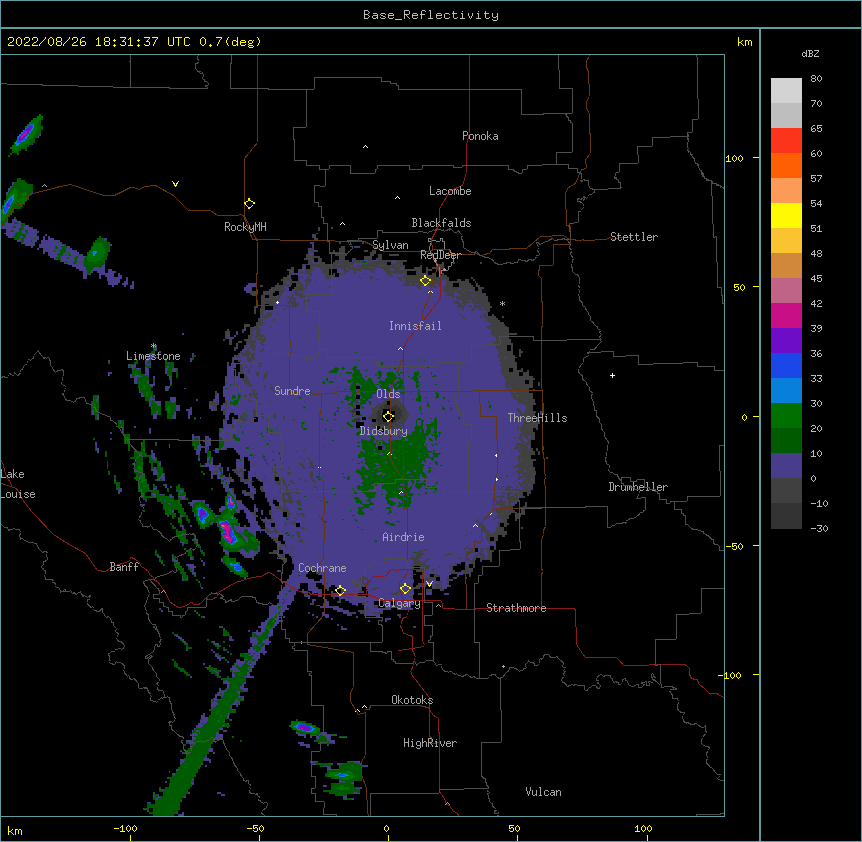Image resolution: width=862 pixels, height=842 pixels.
Task: Click the Sylvan label
Action: click(390, 245)
